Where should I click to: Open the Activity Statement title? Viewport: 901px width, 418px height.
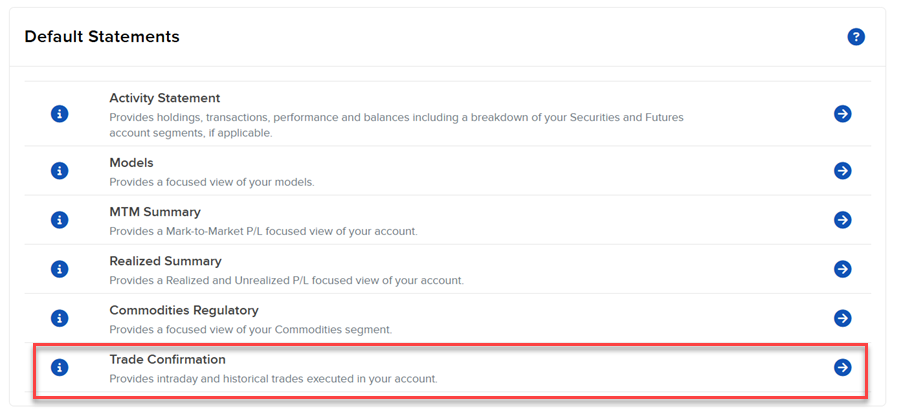click(x=164, y=98)
